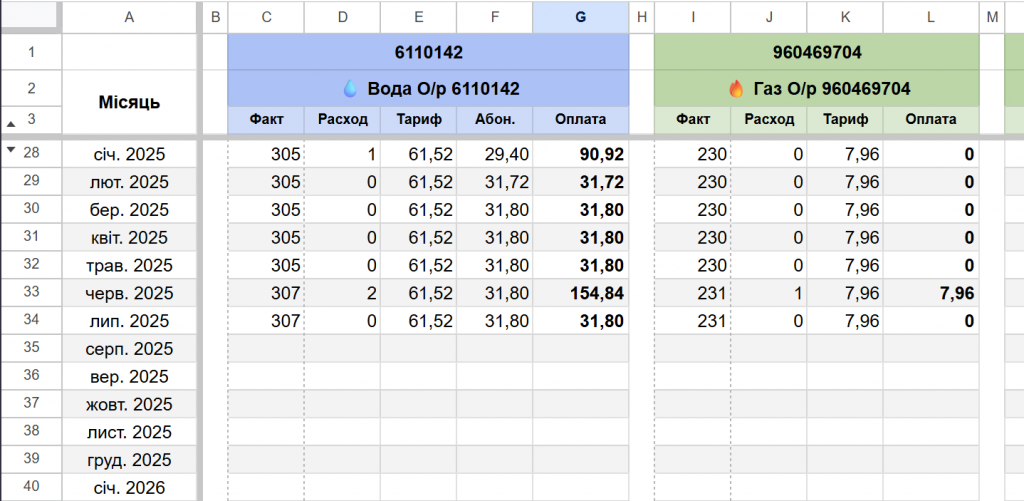Click water Факт cell for лип. 2025
Image resolution: width=1024 pixels, height=501 pixels.
click(x=266, y=321)
